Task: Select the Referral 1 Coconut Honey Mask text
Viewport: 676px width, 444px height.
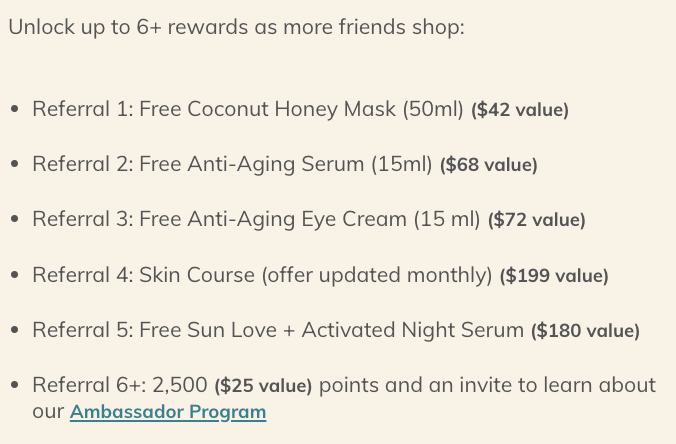Action: [x=248, y=109]
